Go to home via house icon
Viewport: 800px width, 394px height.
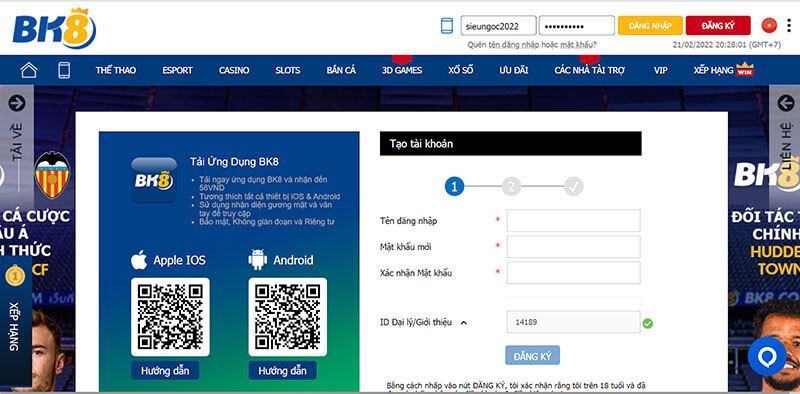point(29,70)
